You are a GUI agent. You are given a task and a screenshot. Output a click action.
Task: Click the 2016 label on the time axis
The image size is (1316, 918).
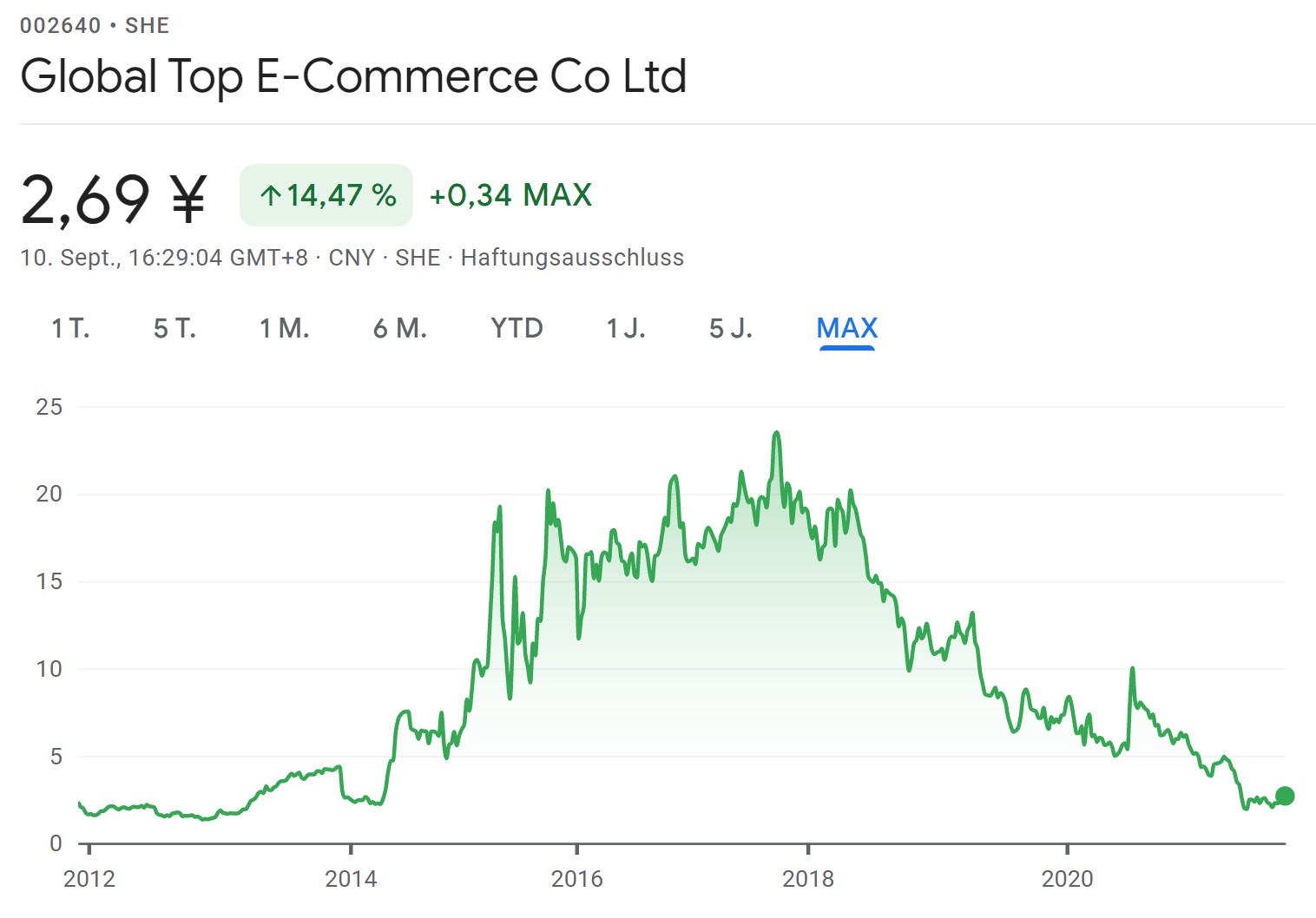[x=577, y=879]
